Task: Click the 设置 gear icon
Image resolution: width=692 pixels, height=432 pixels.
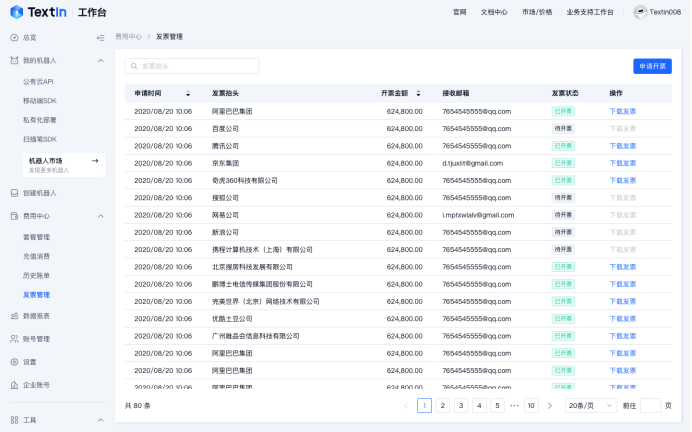Action: click(x=14, y=362)
